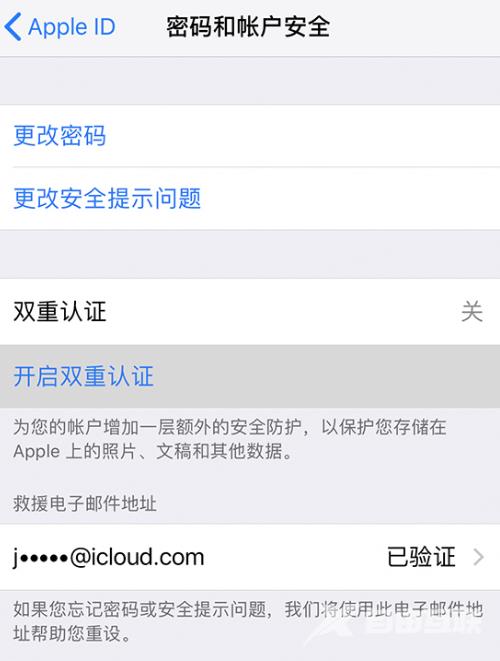Expand email details with right chevron
Viewport: 500px width, 661px height.
point(478,557)
